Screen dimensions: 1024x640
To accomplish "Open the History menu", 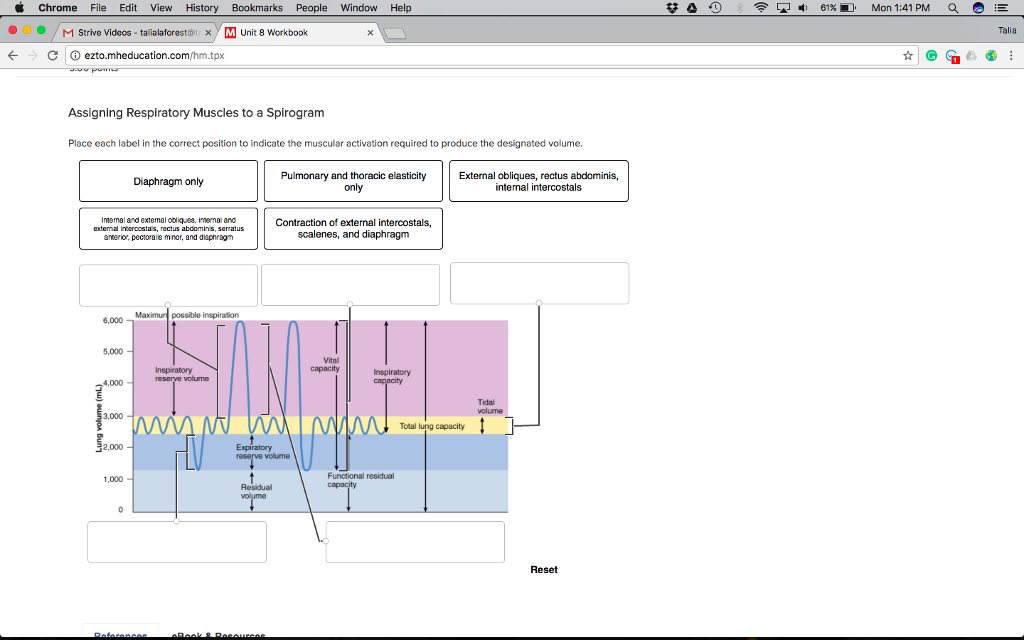I will [201, 8].
